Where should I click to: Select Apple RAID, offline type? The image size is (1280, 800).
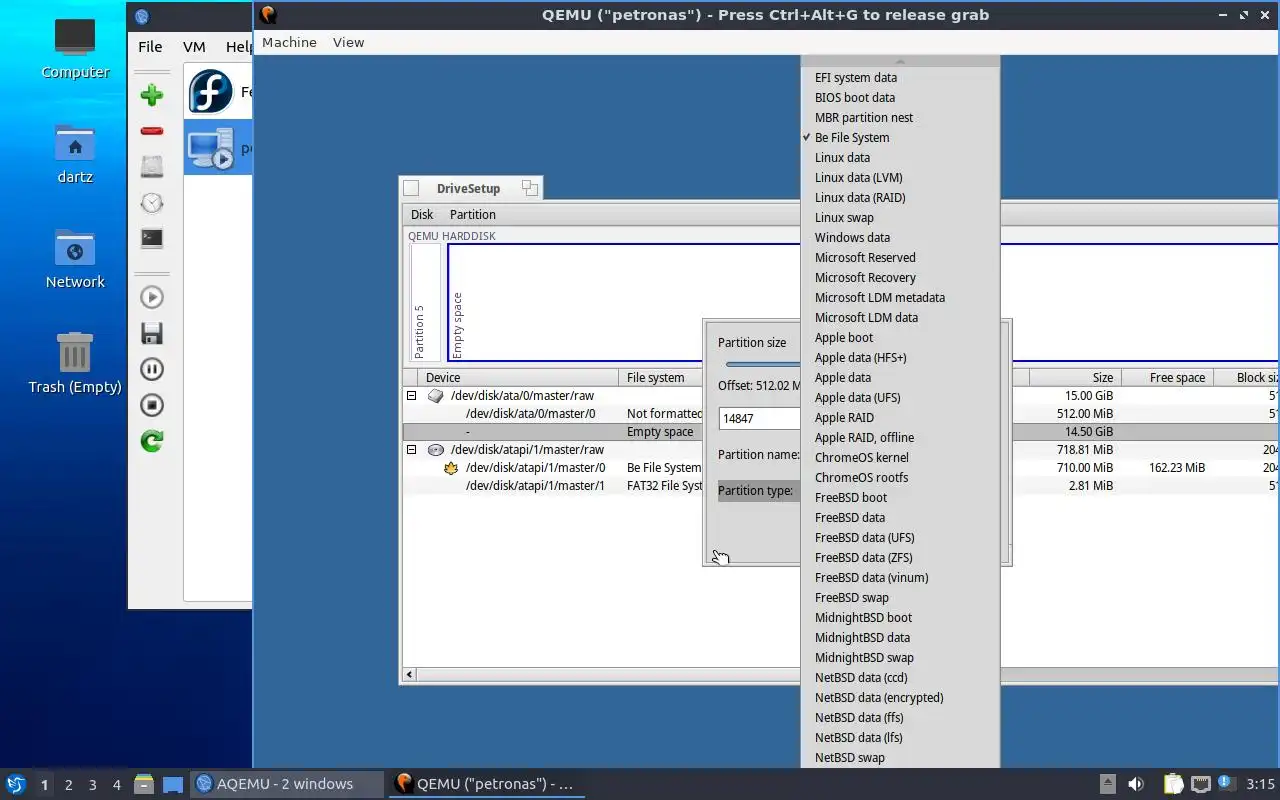900,437
